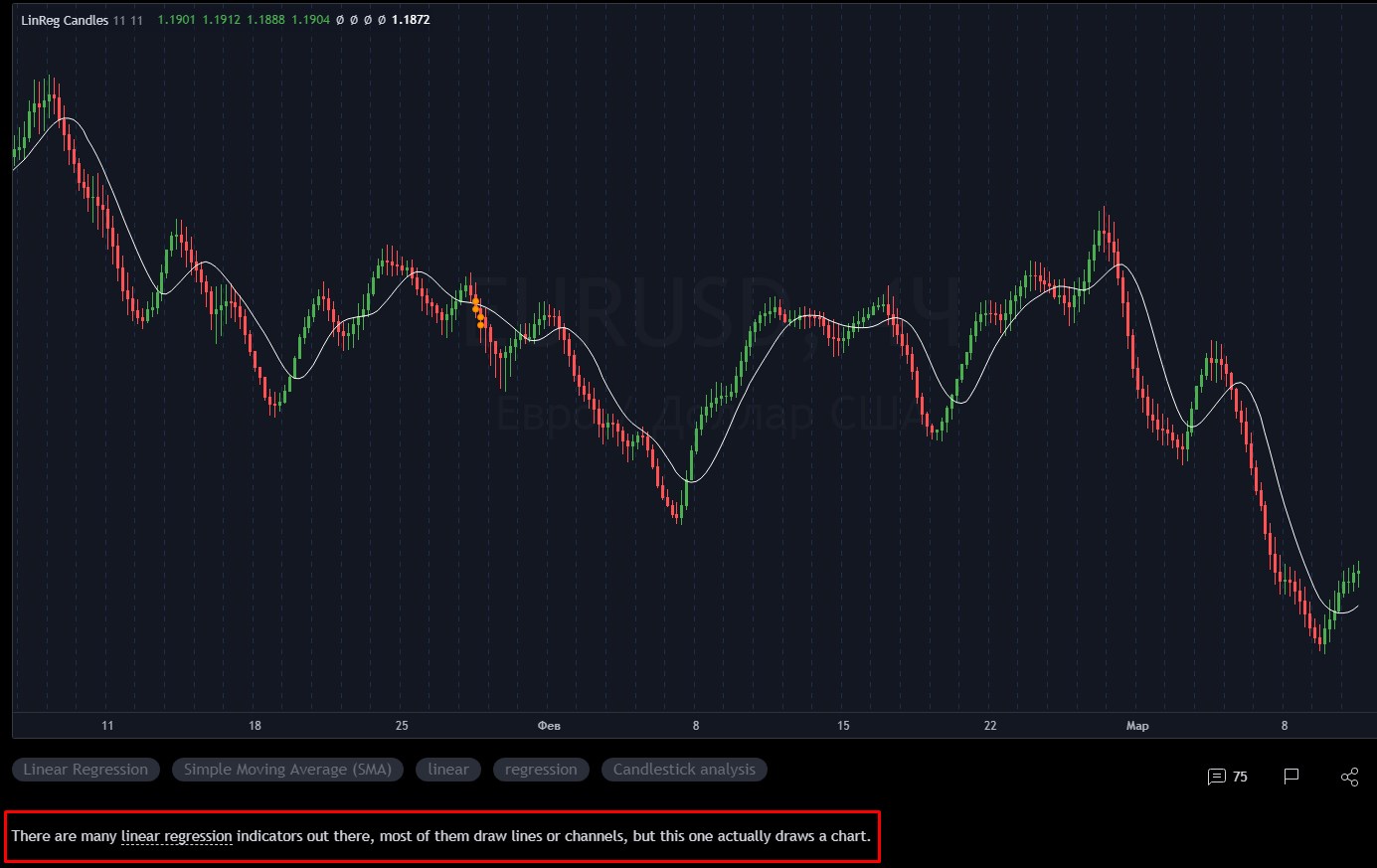This screenshot has width=1377, height=868.
Task: Click the 1.1901 open value in the legend
Action: (177, 20)
